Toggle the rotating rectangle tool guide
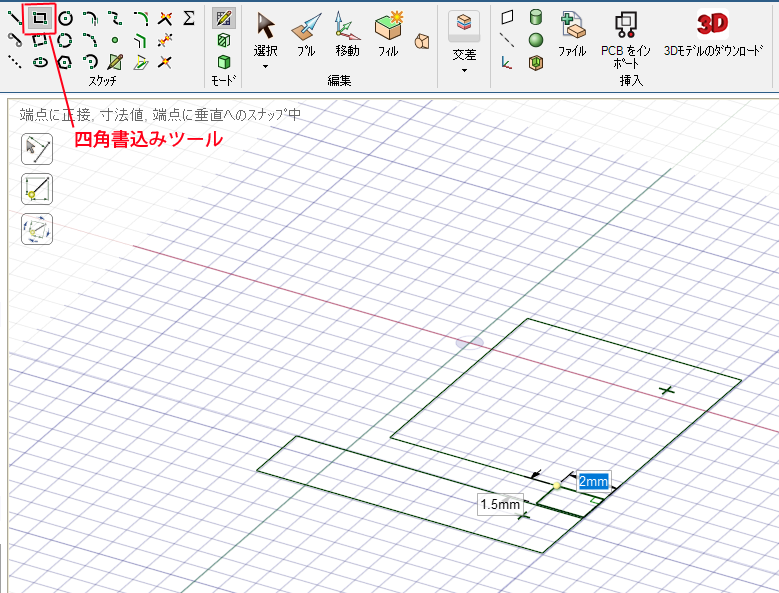 (x=37, y=229)
